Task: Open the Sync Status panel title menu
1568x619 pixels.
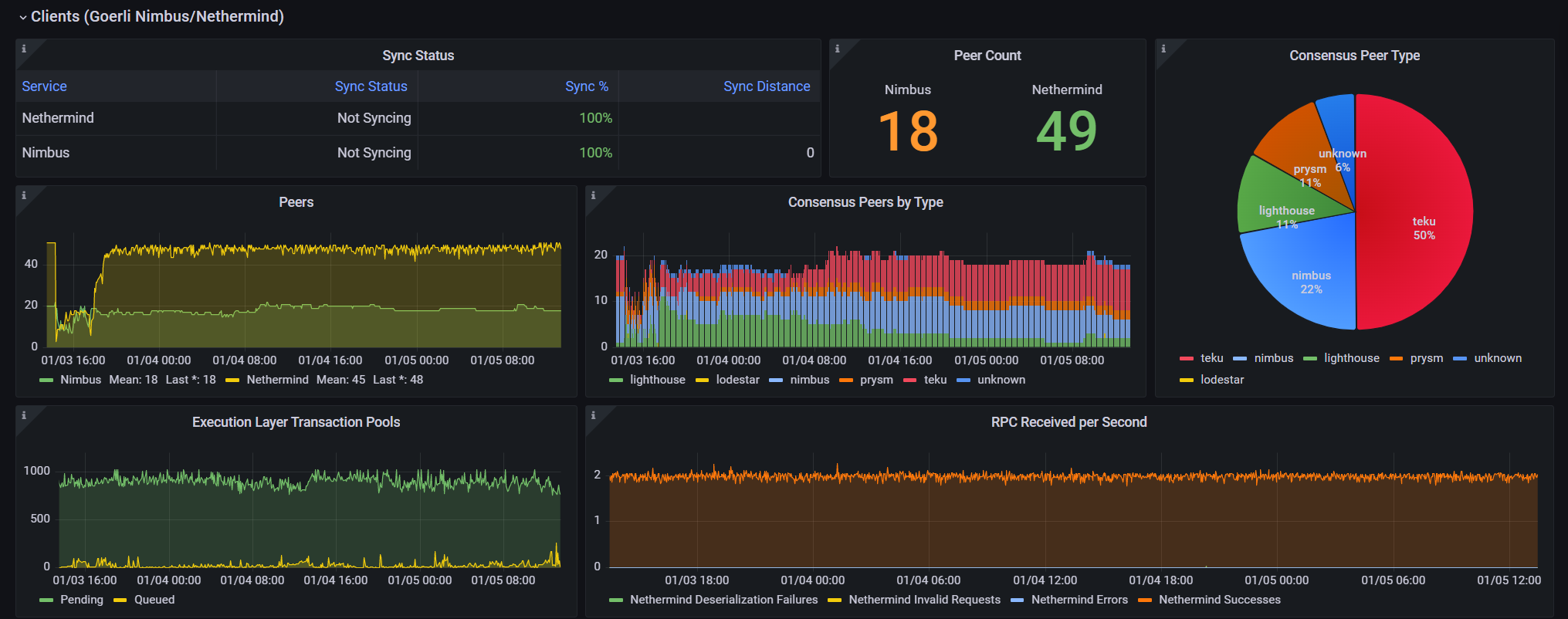Action: click(418, 56)
